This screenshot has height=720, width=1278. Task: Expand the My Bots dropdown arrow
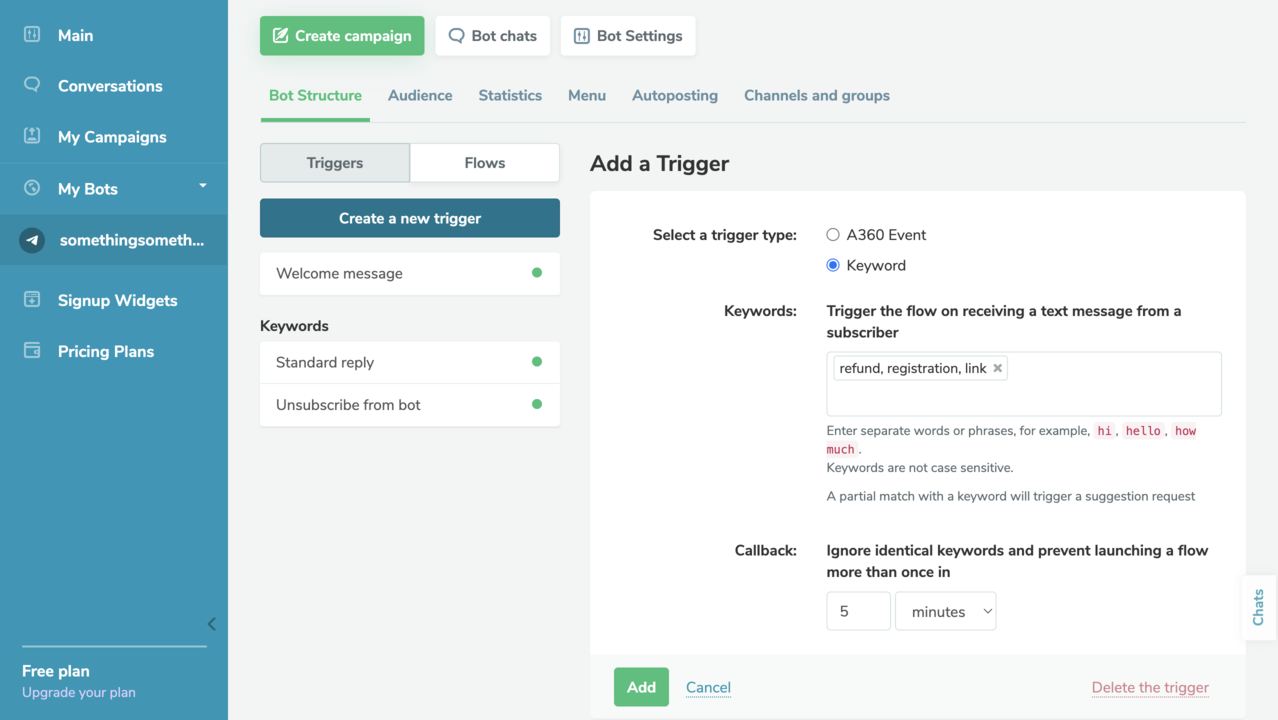pos(203,186)
